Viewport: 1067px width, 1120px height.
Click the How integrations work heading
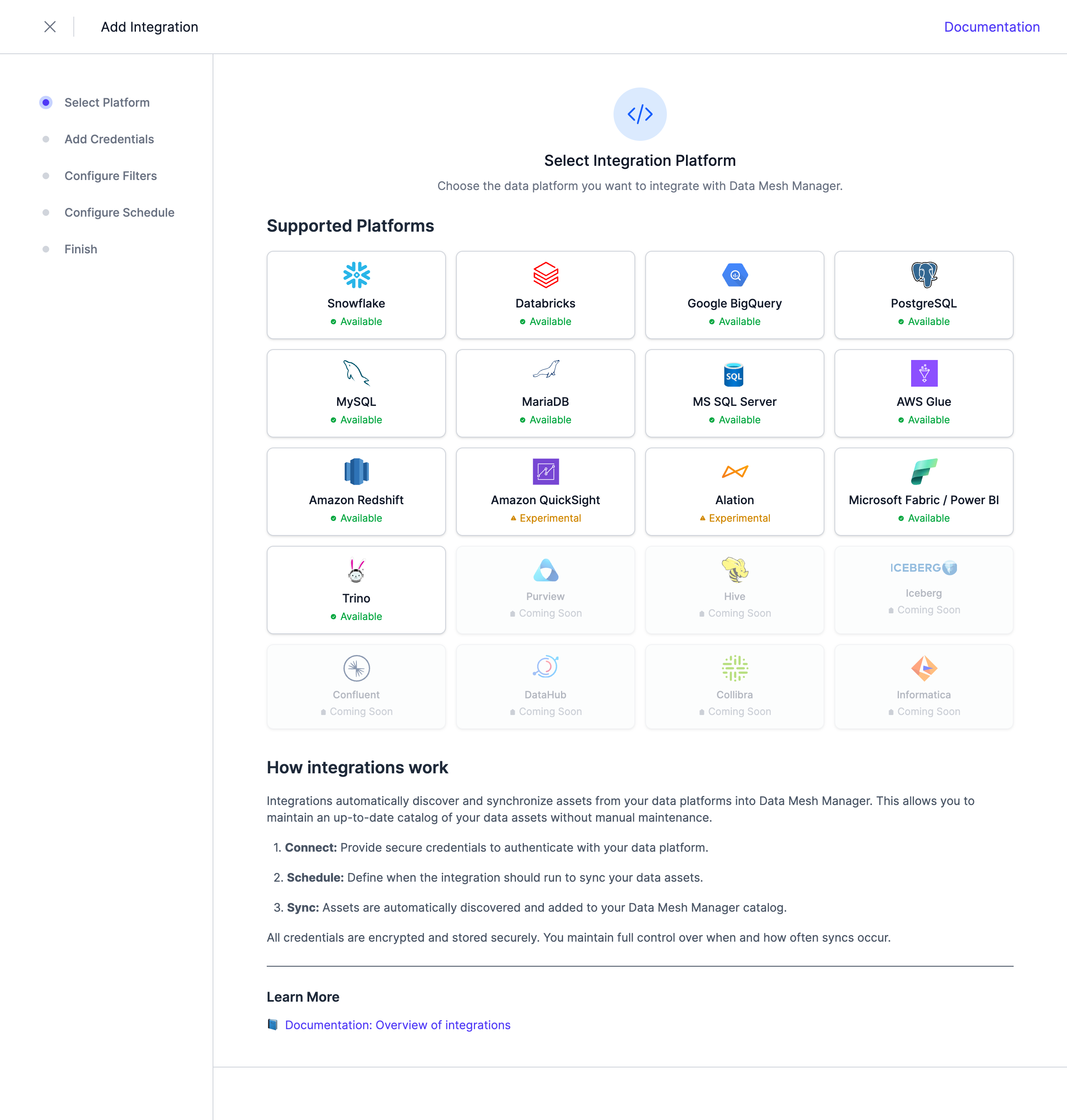tap(357, 767)
